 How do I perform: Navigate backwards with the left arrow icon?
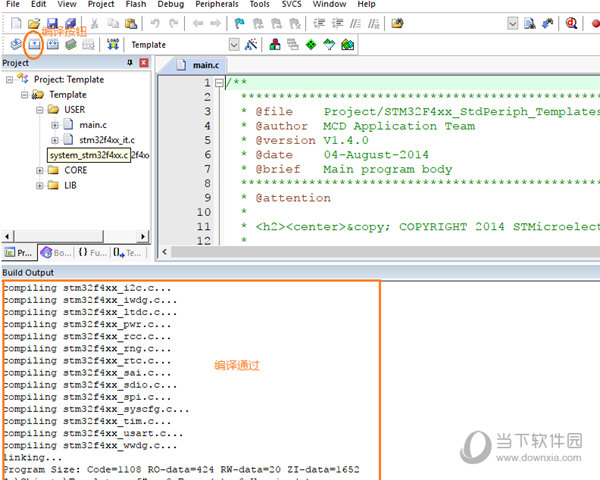pos(197,23)
